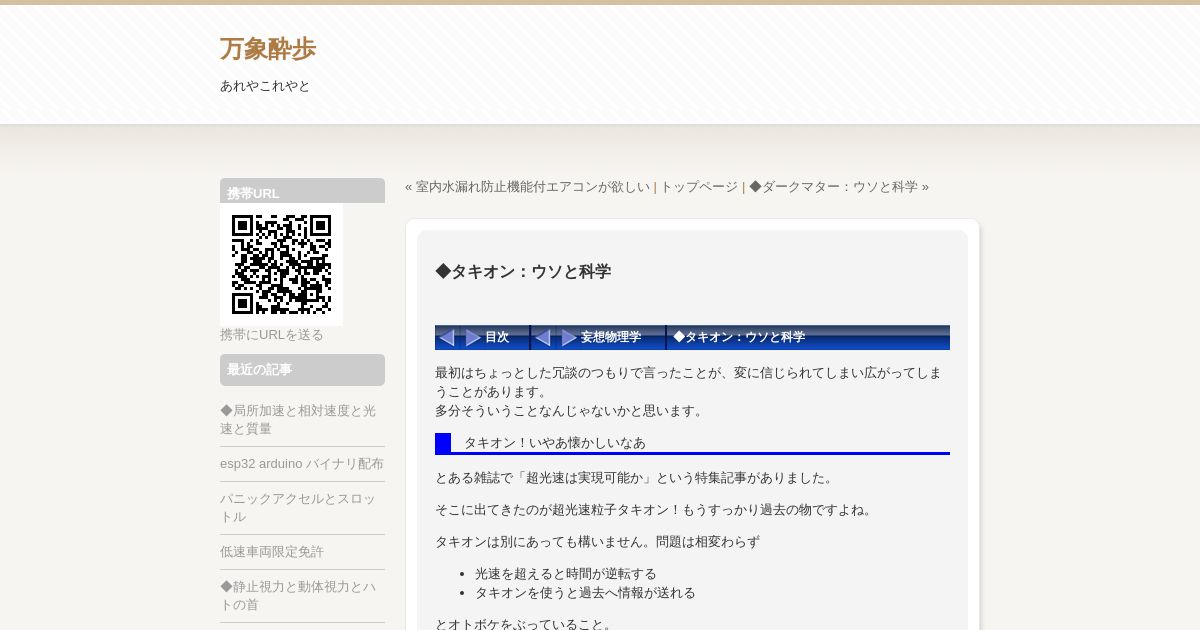Open recent article ◆局所加速と相対速度と光速と質量
The image size is (1200, 630).
click(x=298, y=420)
